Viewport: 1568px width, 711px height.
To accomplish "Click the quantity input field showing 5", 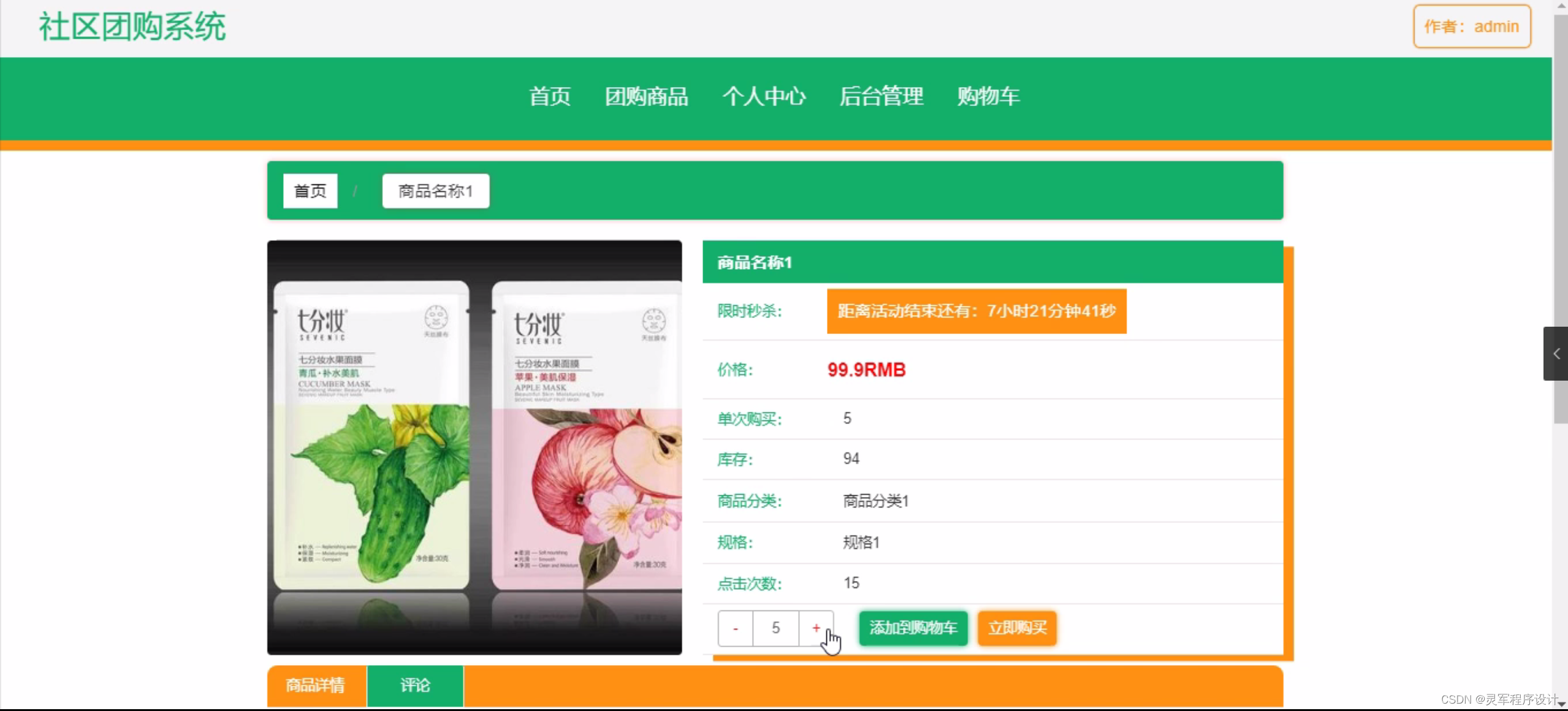I will [775, 628].
